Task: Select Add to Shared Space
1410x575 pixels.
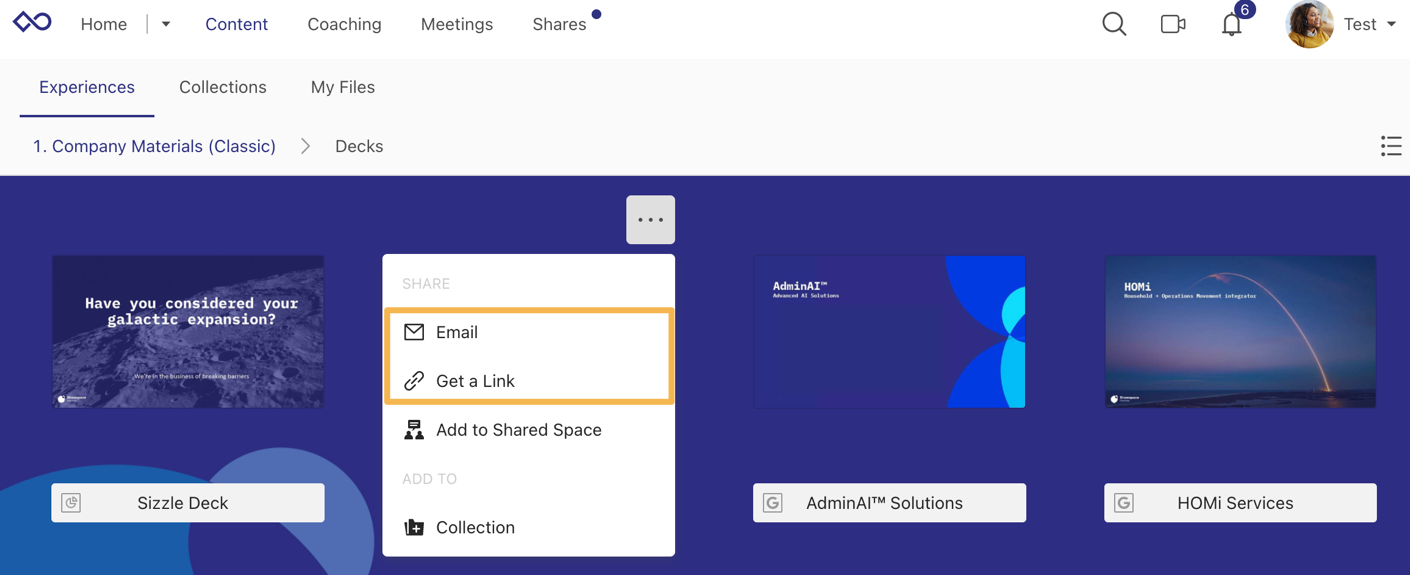Action: tap(529, 430)
